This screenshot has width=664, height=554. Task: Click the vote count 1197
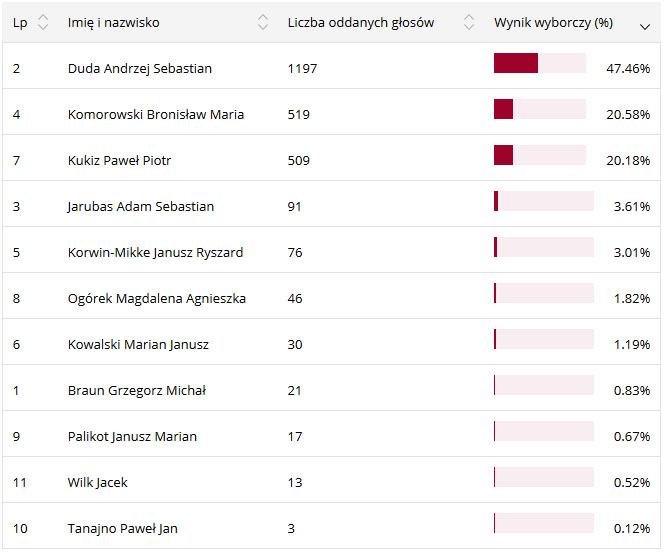(303, 69)
